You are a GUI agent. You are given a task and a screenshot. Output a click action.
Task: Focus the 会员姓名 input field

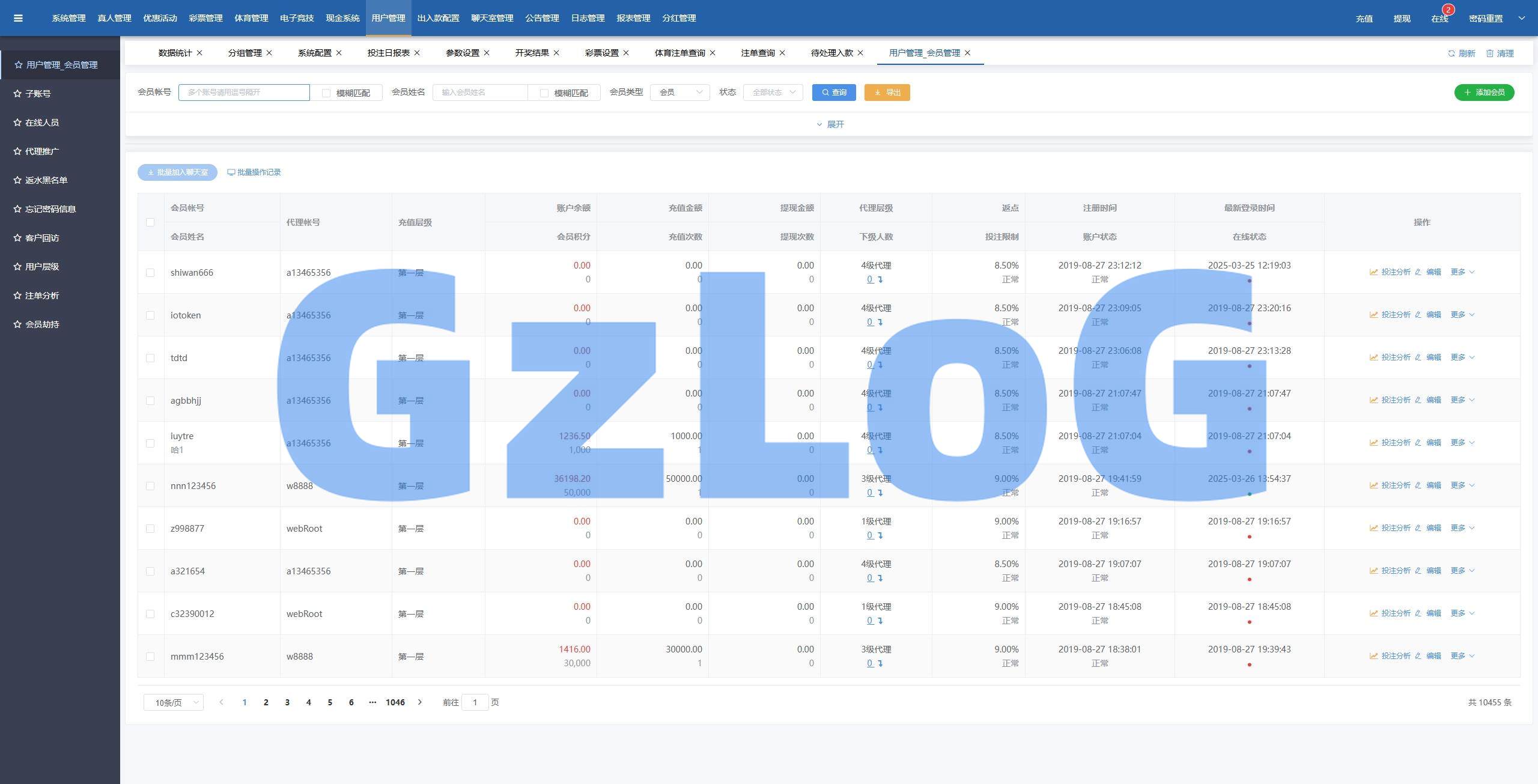pos(479,93)
